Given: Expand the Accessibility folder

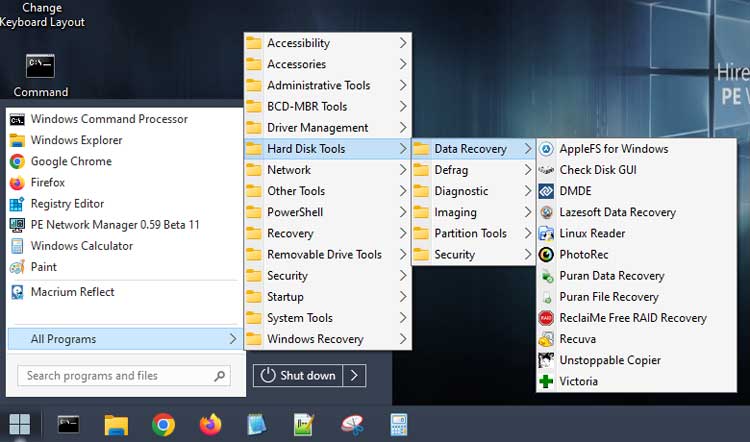Looking at the screenshot, I should [328, 43].
